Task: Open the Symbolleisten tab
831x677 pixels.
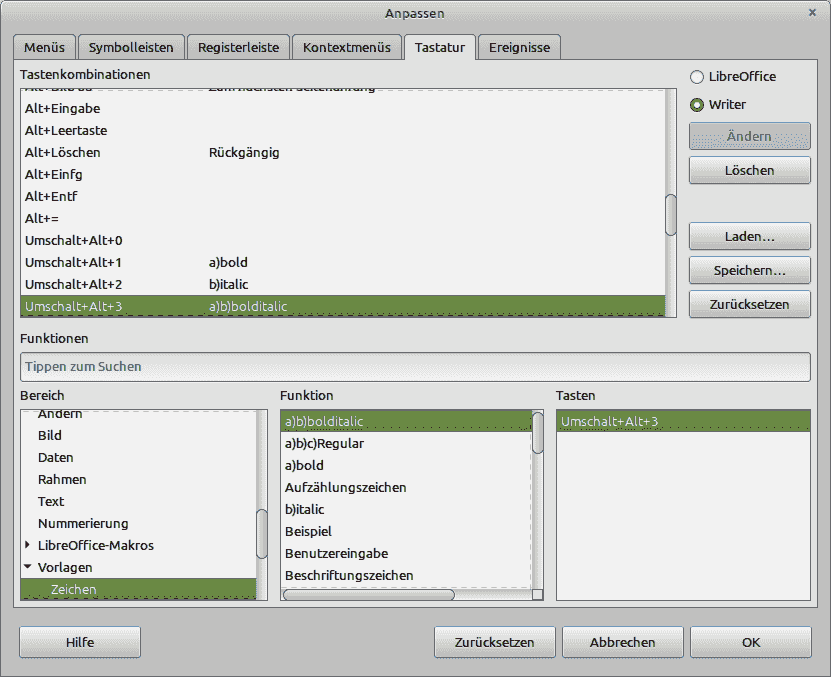Action: (x=131, y=47)
